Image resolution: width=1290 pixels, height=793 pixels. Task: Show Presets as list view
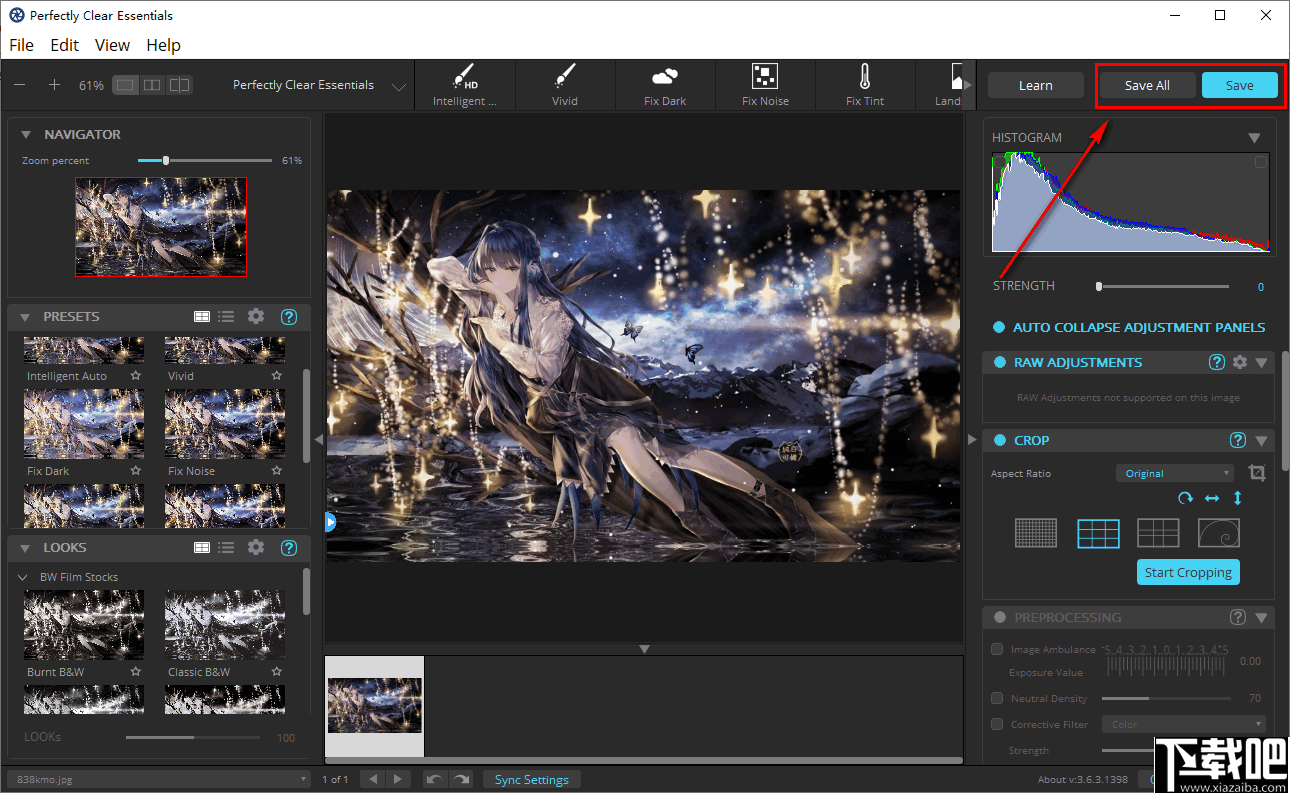pos(226,316)
